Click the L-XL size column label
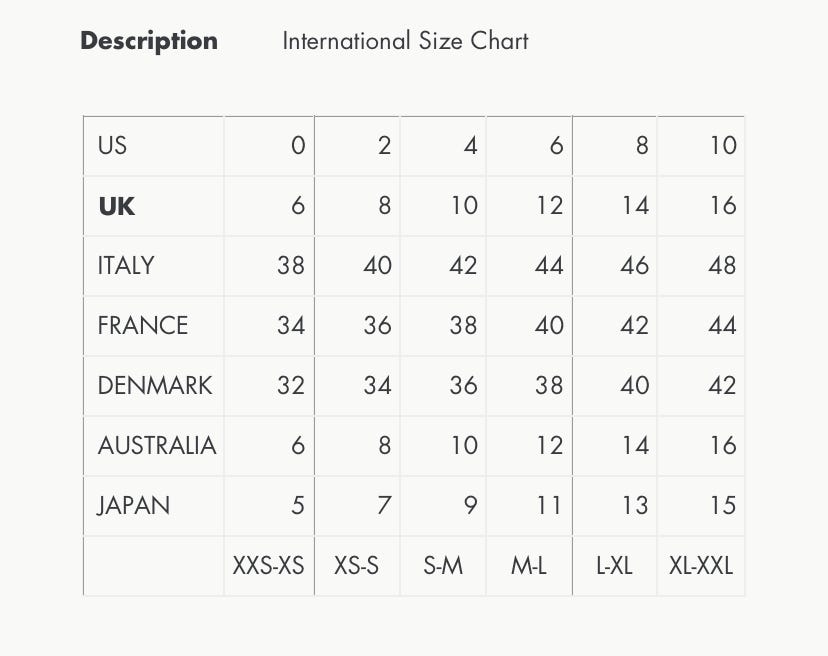This screenshot has width=828, height=656. tap(614, 566)
